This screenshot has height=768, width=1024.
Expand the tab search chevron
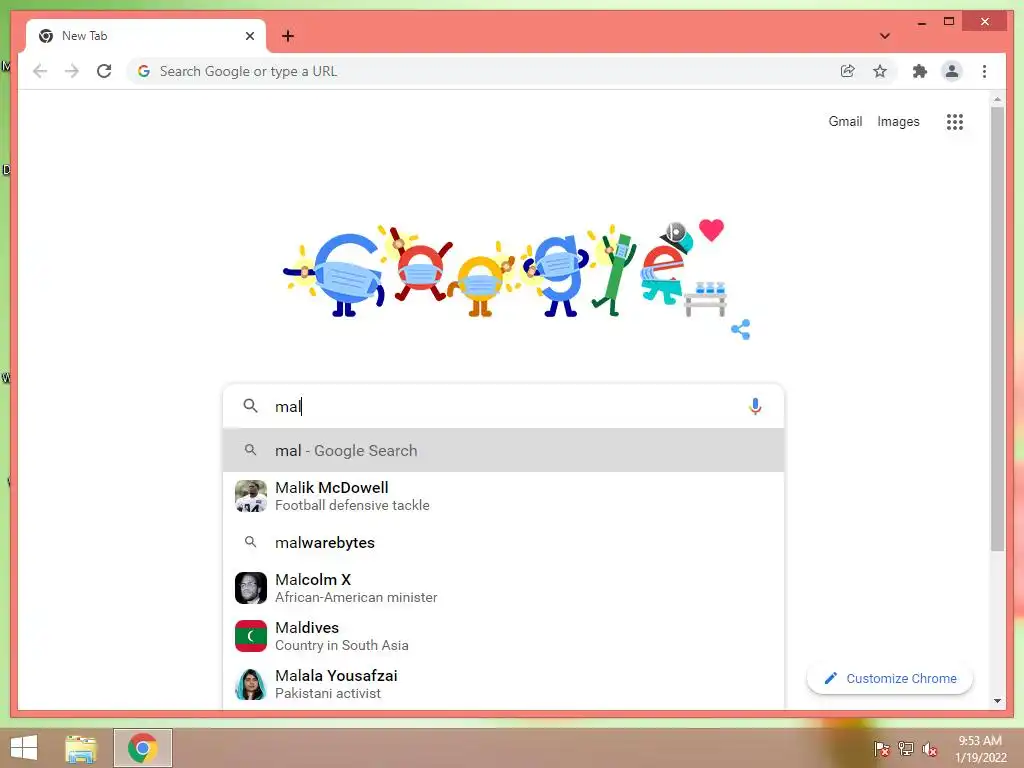coord(884,36)
